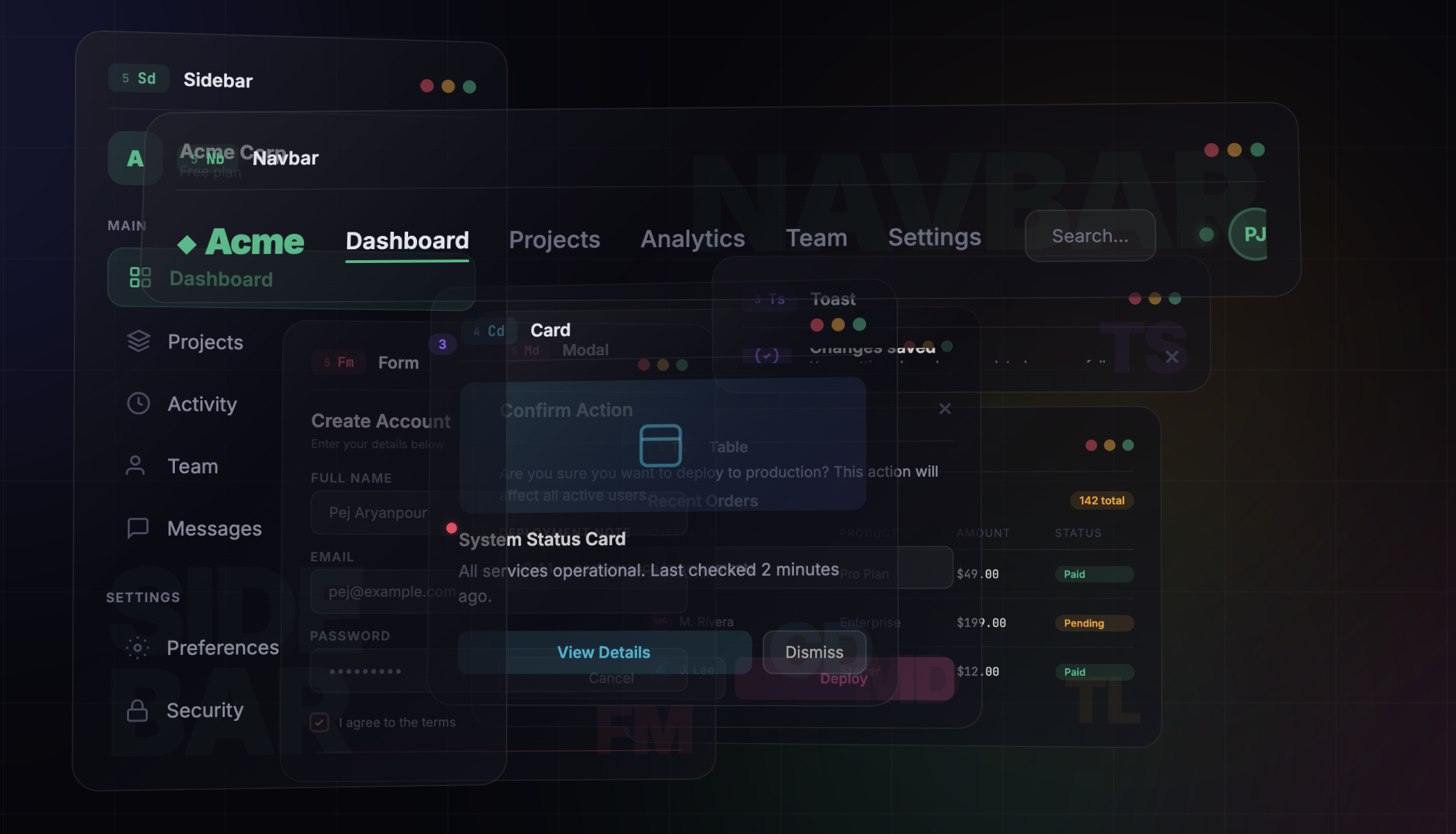Open the Team tab in Navbar
The image size is (1456, 834).
pyautogui.click(x=816, y=237)
